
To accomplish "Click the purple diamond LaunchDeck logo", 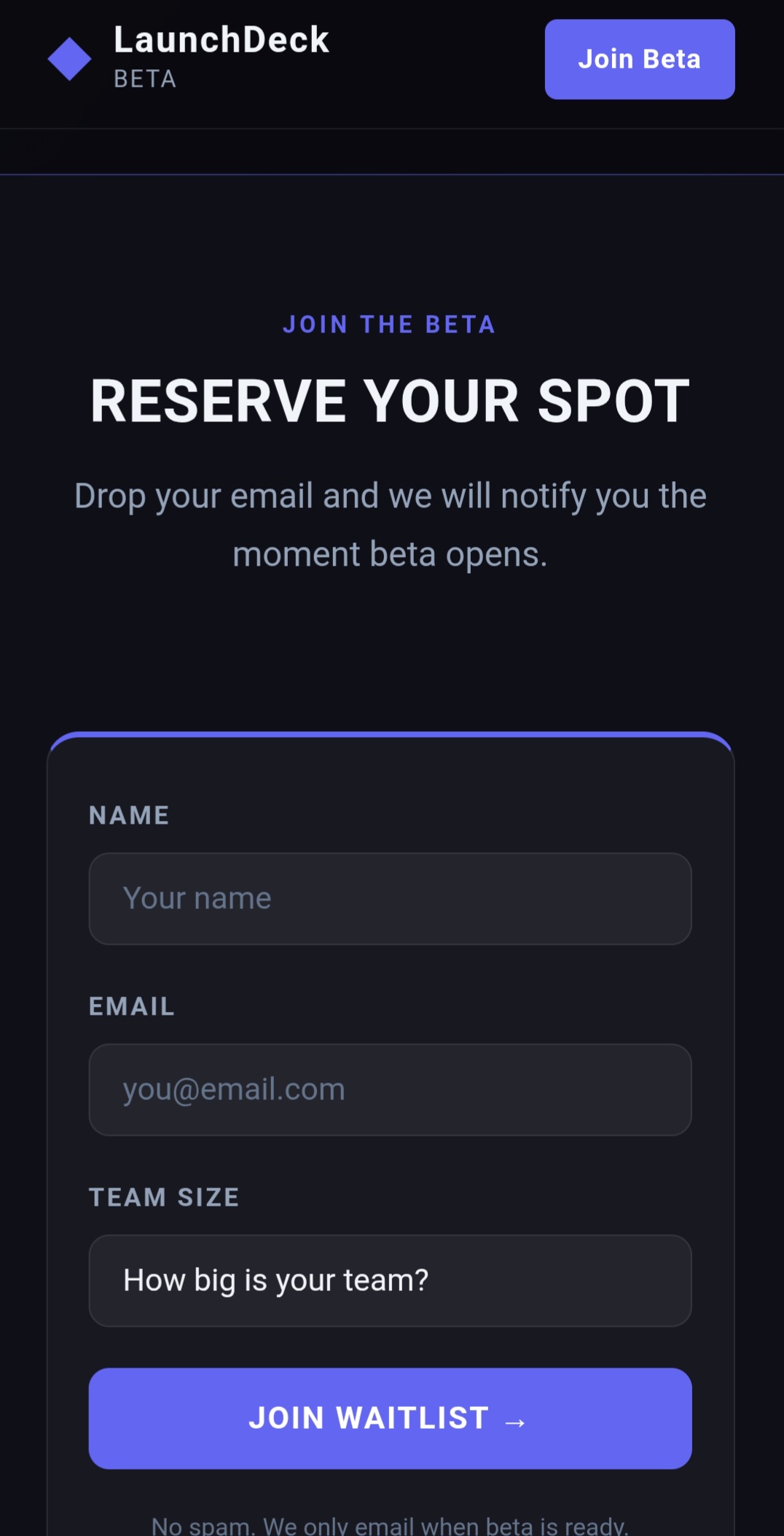I will 69,59.
